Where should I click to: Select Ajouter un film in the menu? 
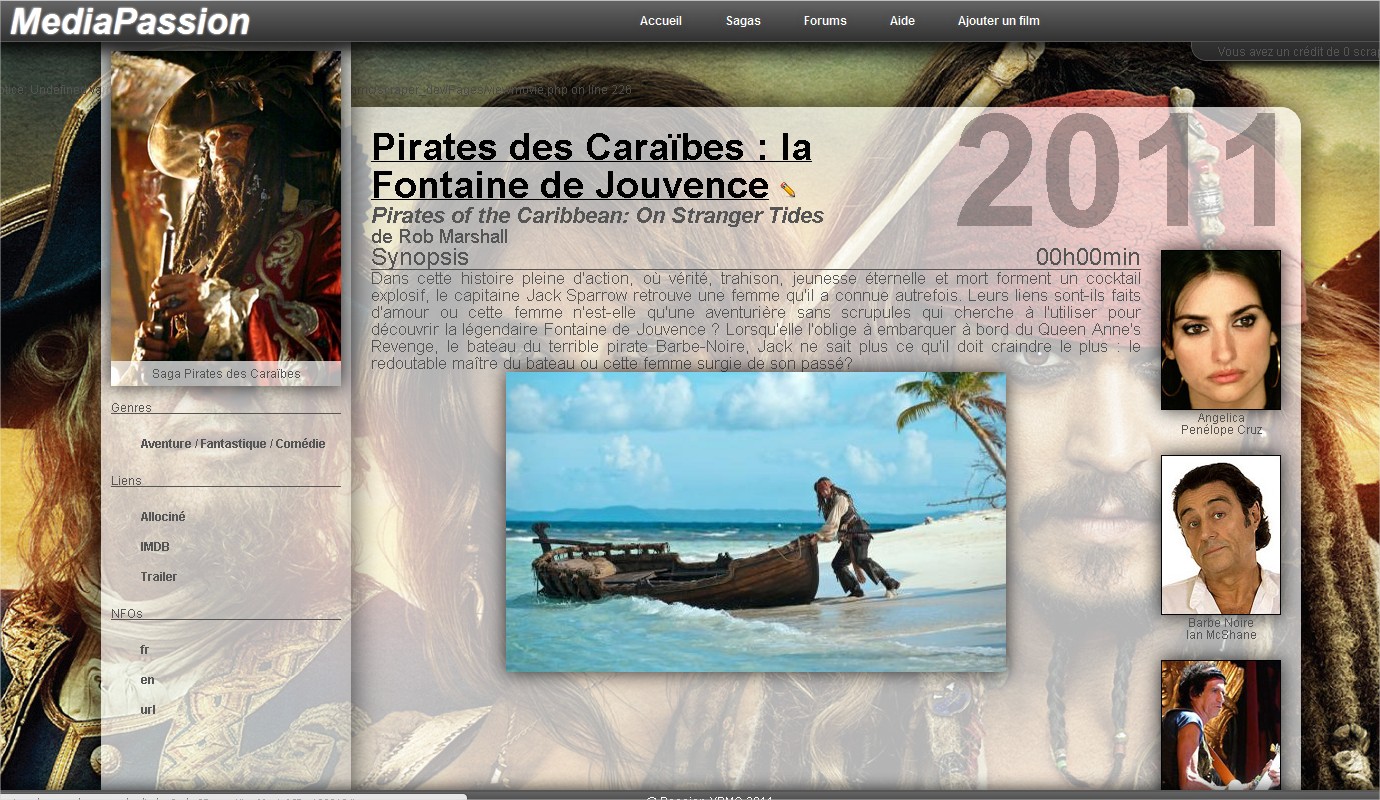pos(998,21)
